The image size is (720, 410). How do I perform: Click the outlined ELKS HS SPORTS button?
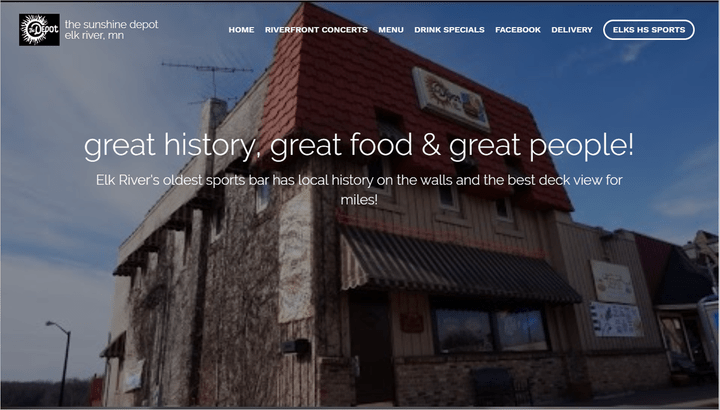[x=649, y=30]
